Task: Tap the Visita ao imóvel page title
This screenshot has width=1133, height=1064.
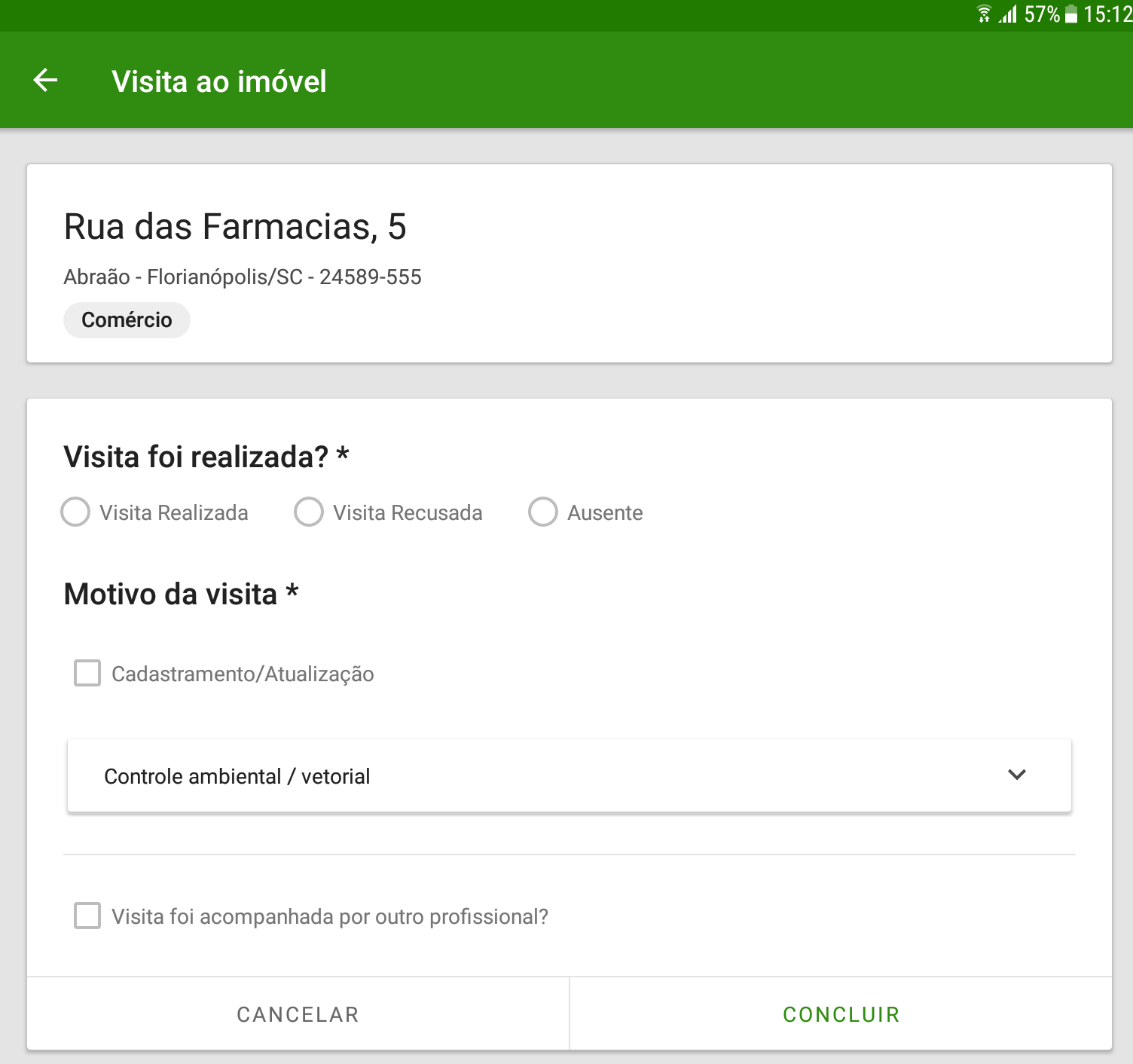Action: pos(219,81)
